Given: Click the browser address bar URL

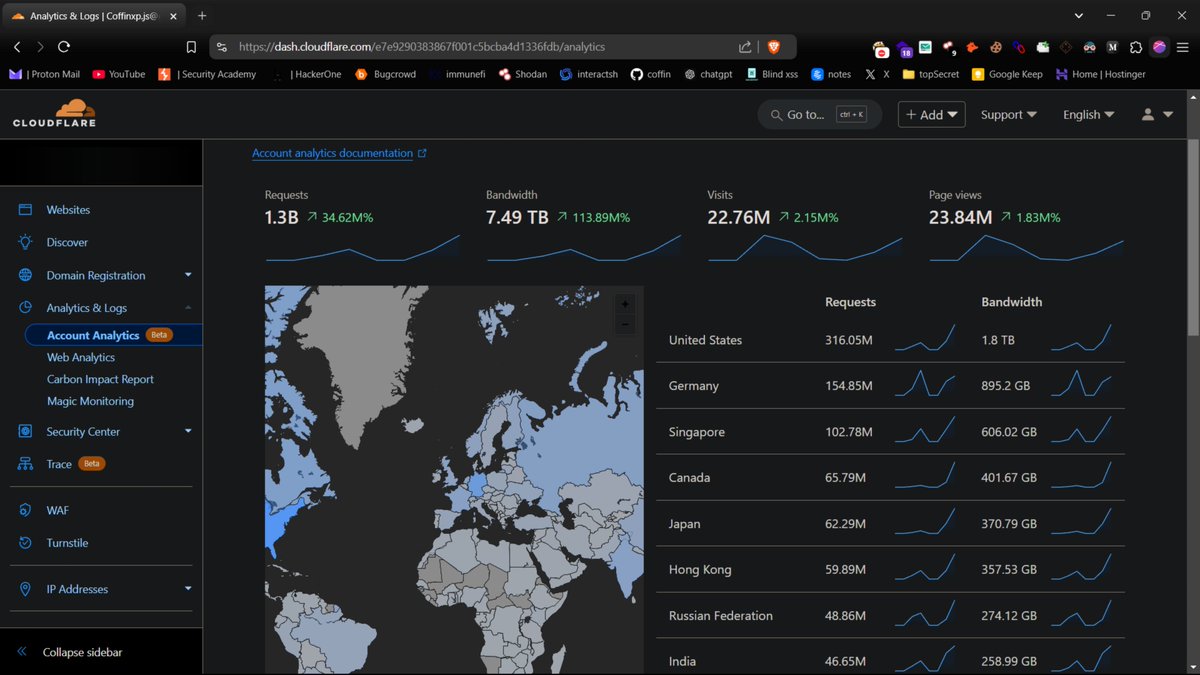Looking at the screenshot, I should (422, 46).
